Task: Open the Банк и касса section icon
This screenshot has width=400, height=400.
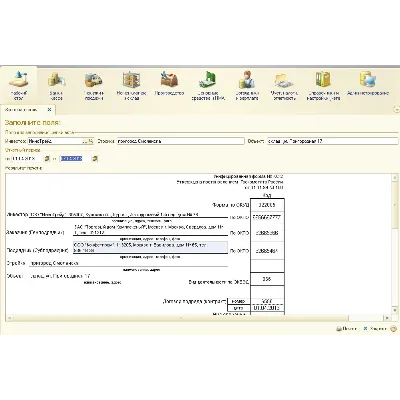Action: (x=56, y=85)
